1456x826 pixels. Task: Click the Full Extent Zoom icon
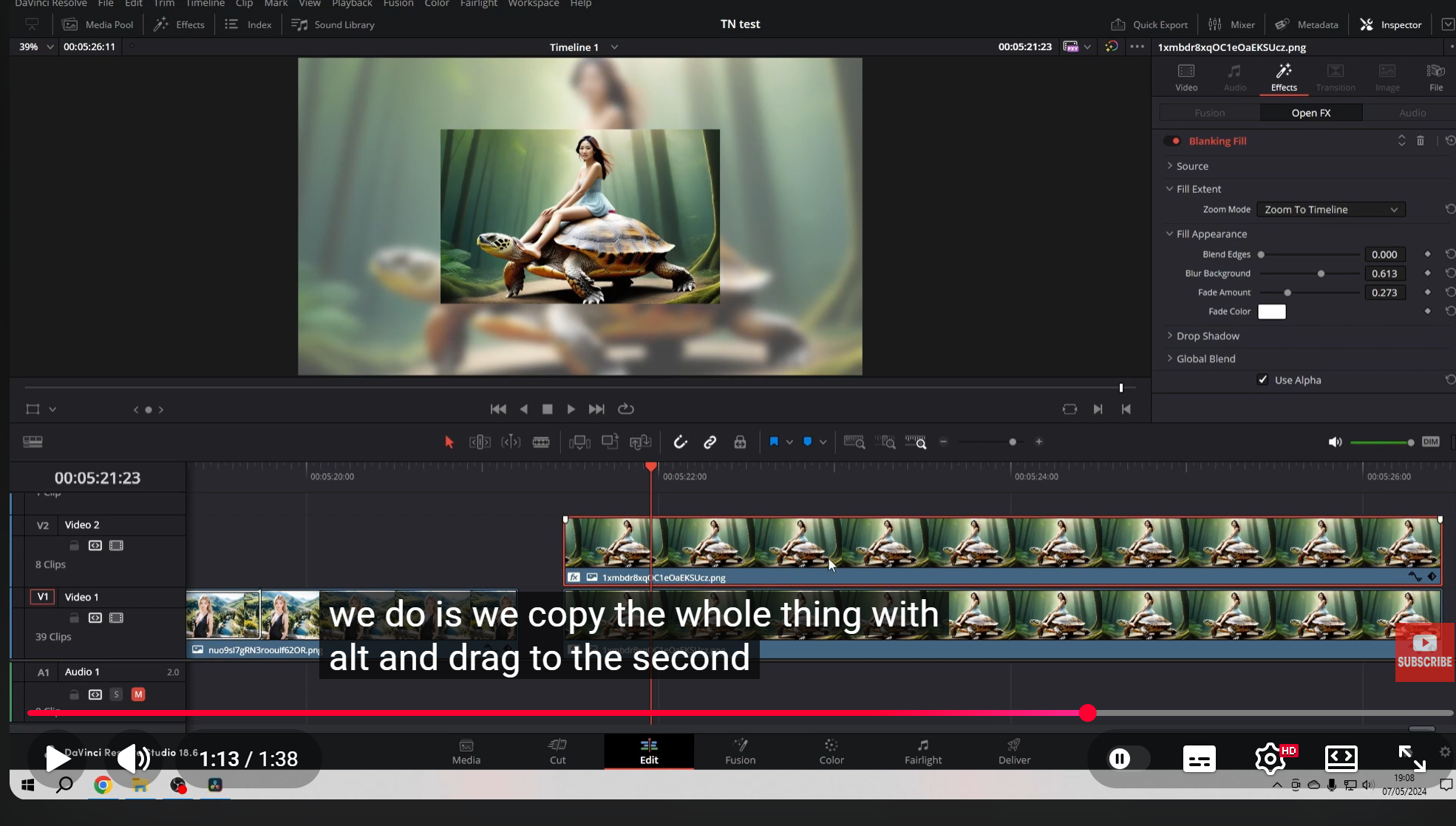pyautogui.click(x=854, y=442)
